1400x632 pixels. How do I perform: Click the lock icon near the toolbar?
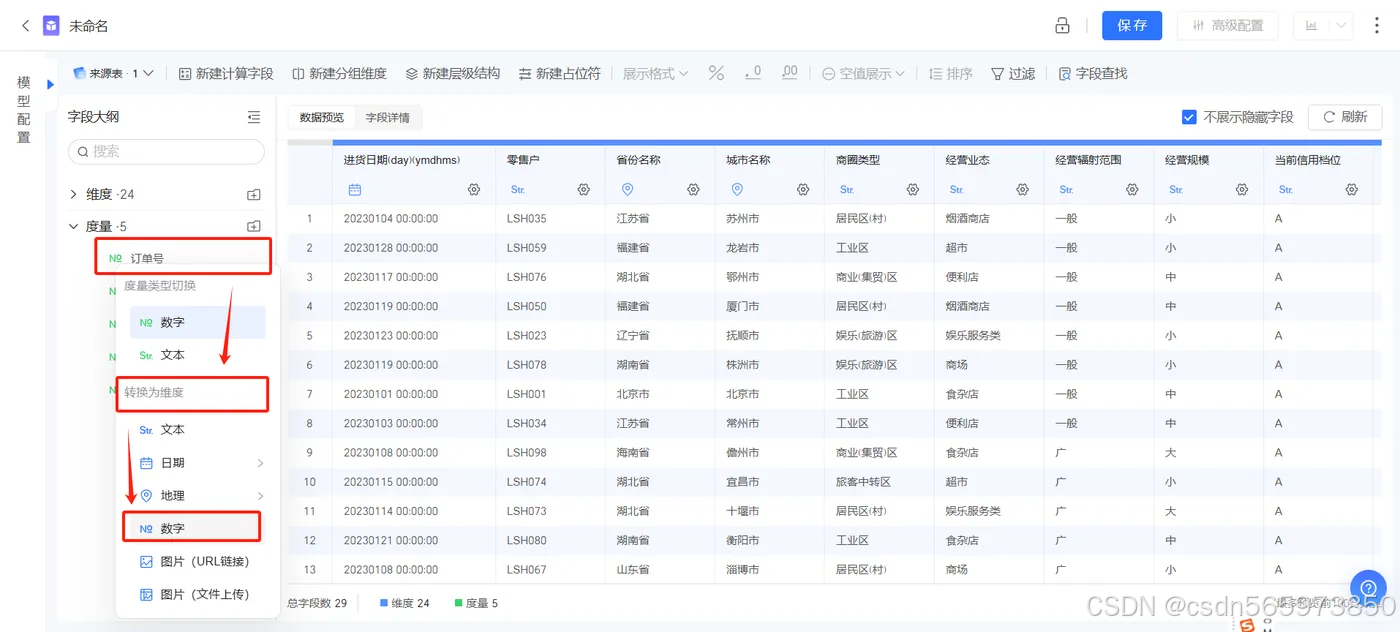[1063, 24]
